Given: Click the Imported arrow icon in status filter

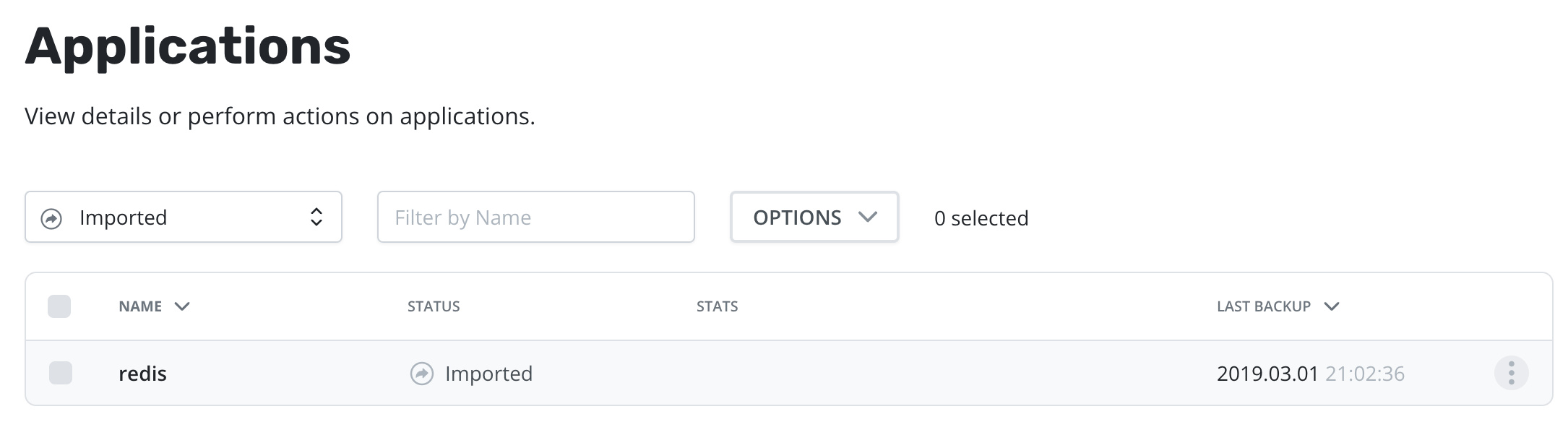Looking at the screenshot, I should (x=51, y=218).
